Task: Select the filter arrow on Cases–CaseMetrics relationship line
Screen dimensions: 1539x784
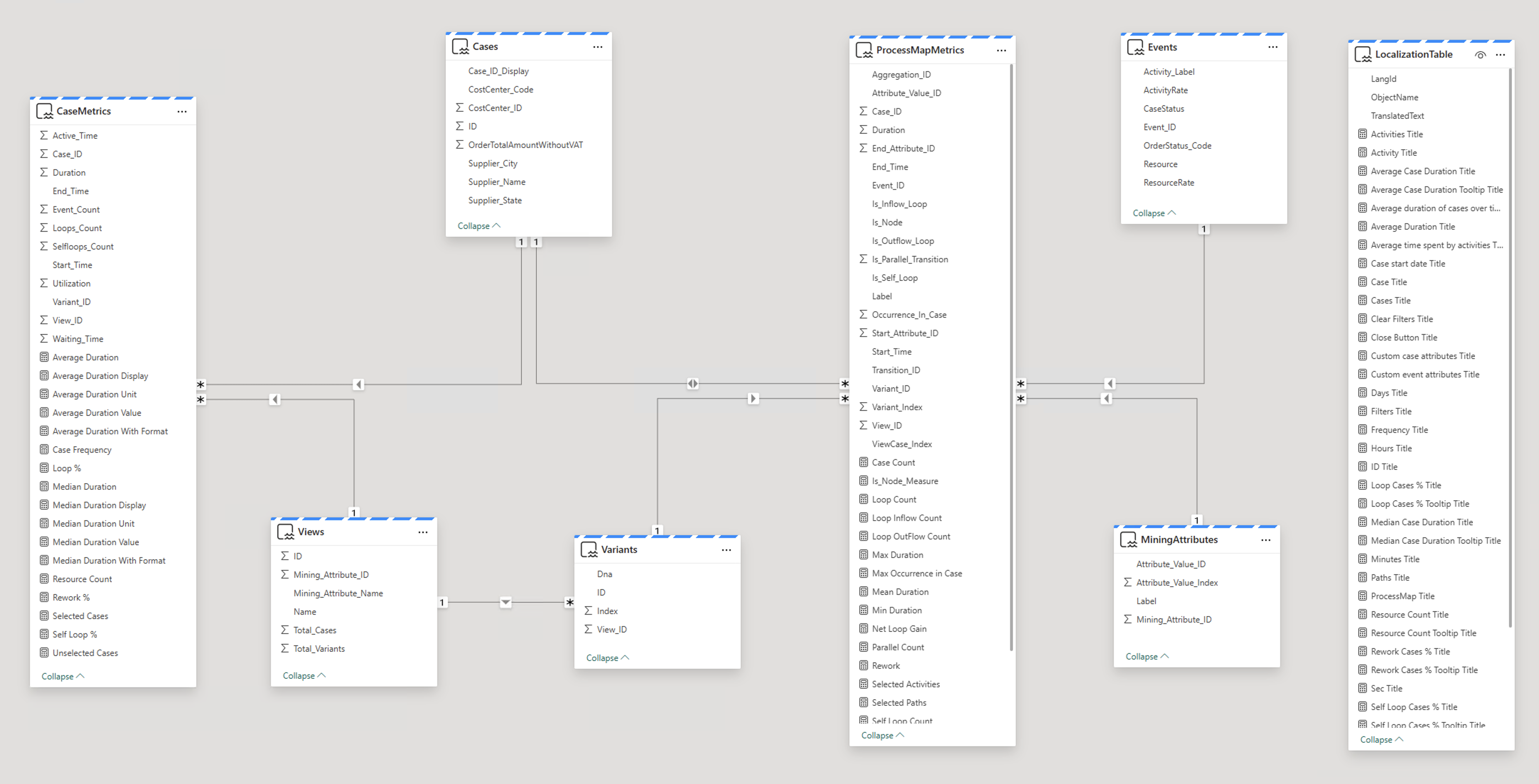Action: (359, 384)
